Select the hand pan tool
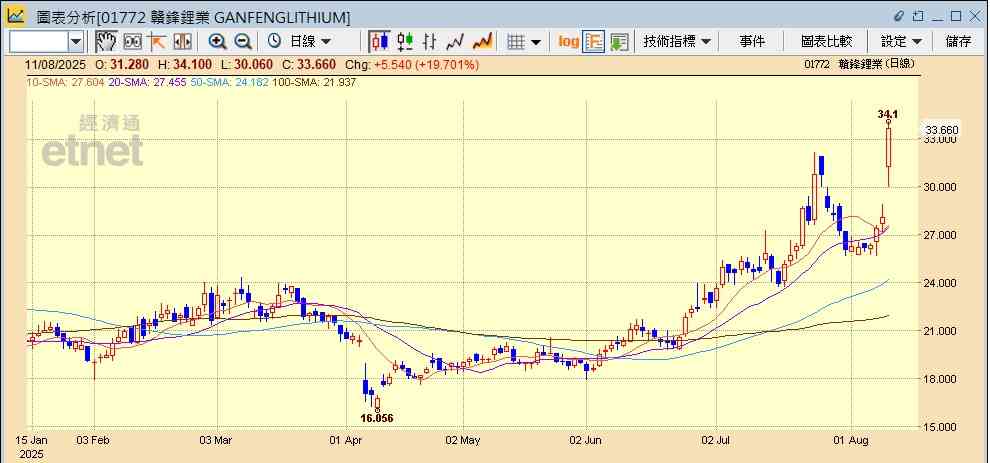990x463 pixels. point(106,42)
